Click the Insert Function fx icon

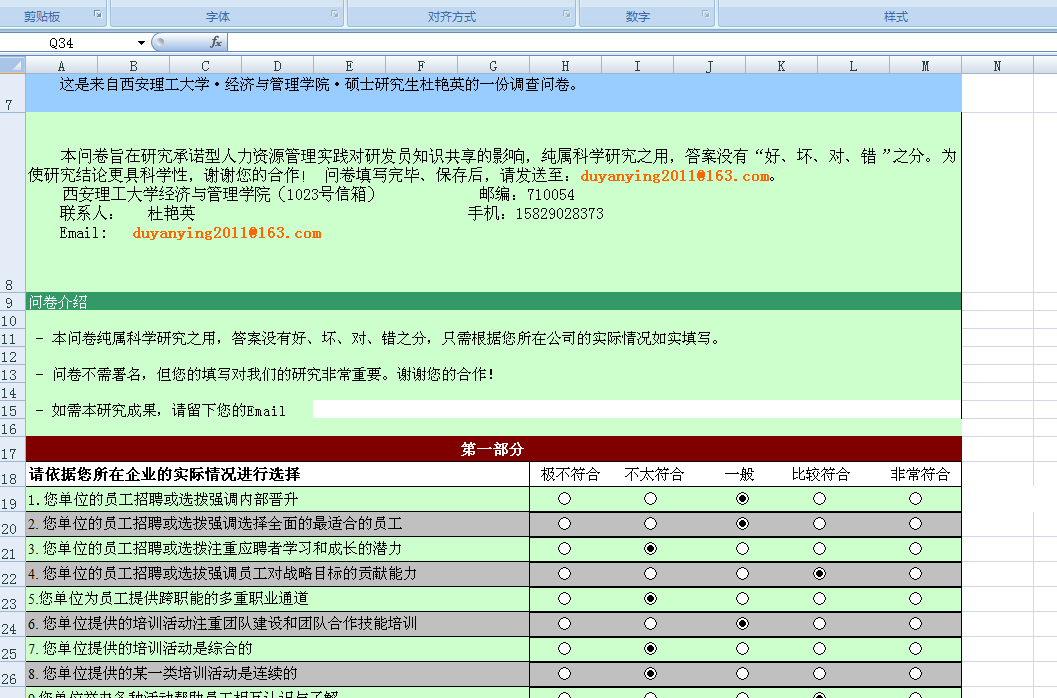(216, 42)
